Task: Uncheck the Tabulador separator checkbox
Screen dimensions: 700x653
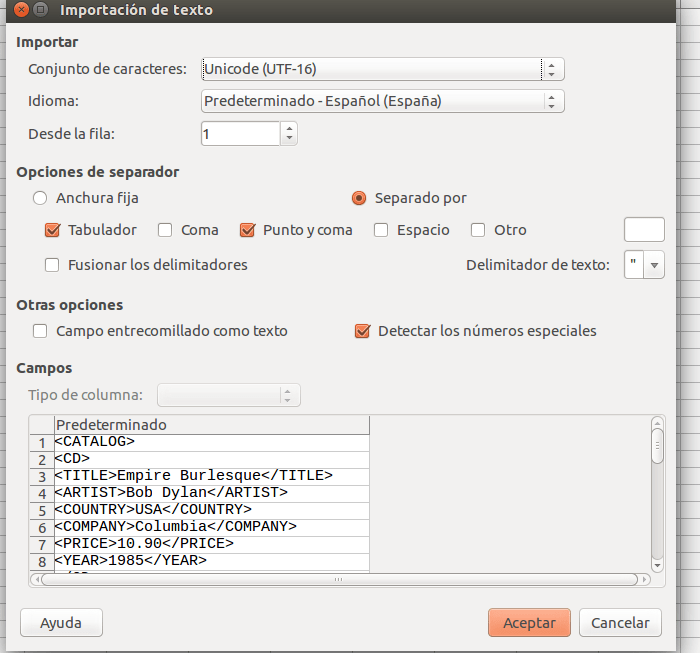Action: tap(54, 230)
